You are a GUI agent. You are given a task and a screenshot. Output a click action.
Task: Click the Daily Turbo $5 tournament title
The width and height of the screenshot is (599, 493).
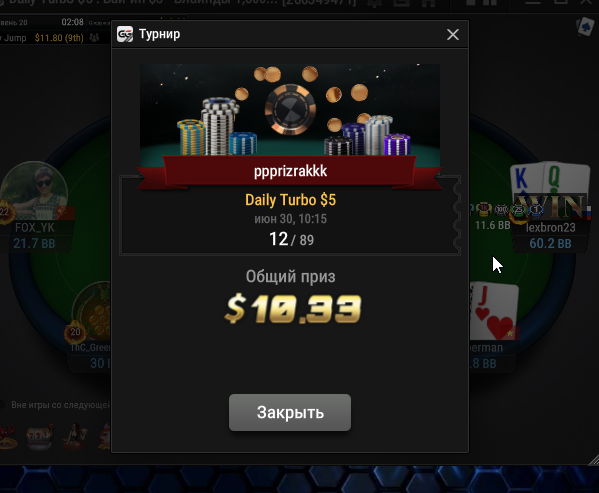(290, 200)
